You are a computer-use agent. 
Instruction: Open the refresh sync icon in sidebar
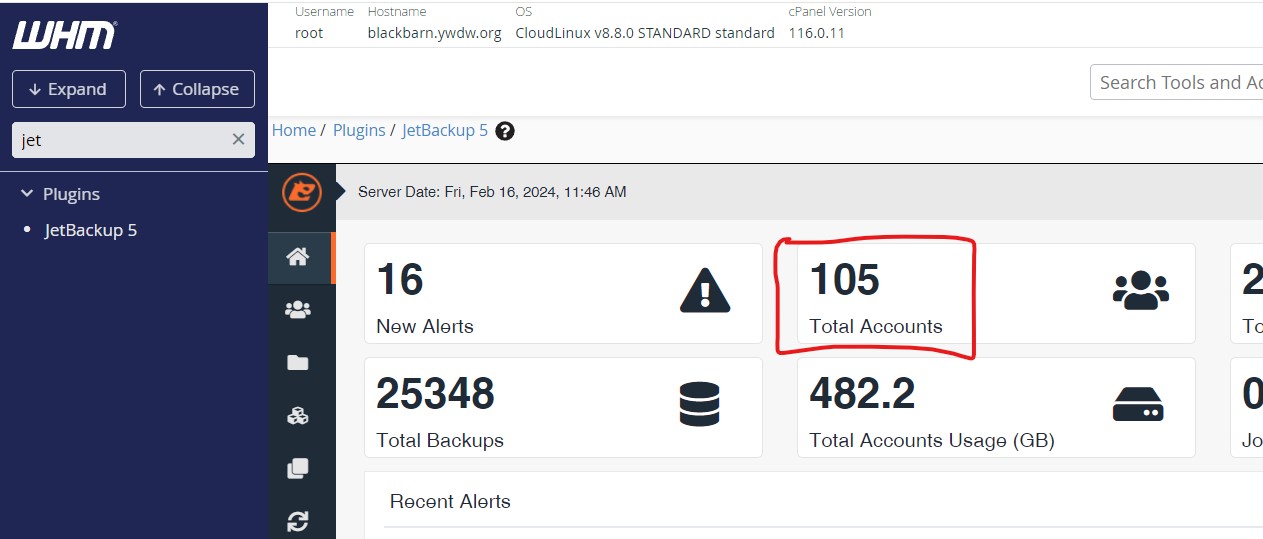tap(297, 521)
